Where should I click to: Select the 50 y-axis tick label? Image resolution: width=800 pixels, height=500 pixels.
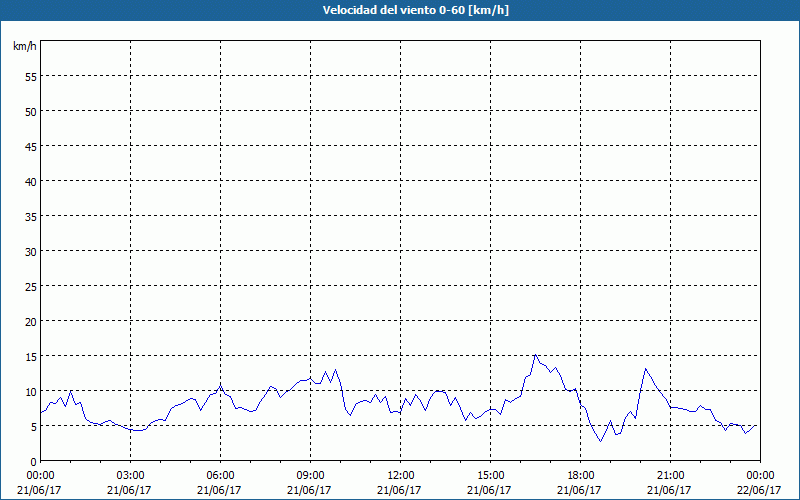click(x=31, y=111)
